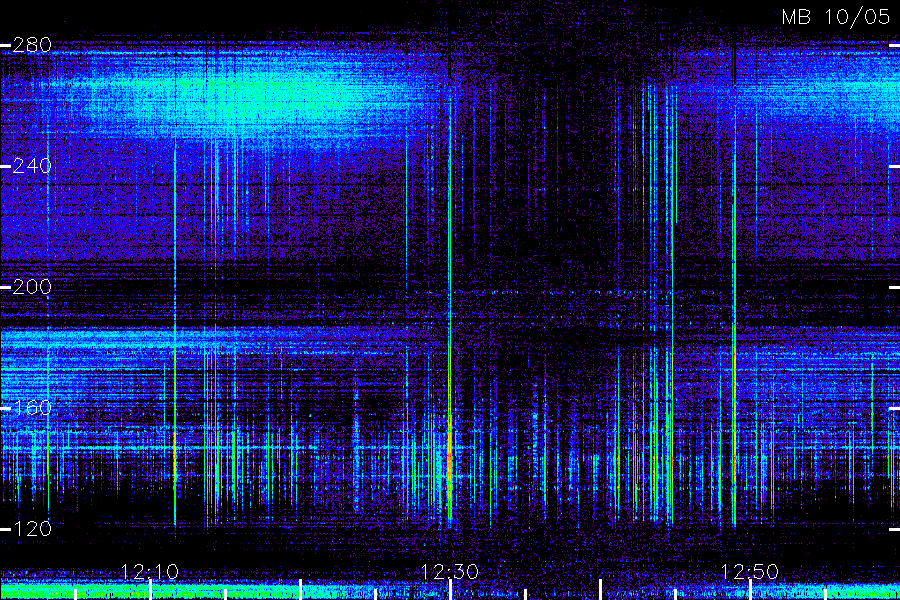Click the 12:50 time label
Image resolution: width=900 pixels, height=600 pixels.
tap(750, 572)
